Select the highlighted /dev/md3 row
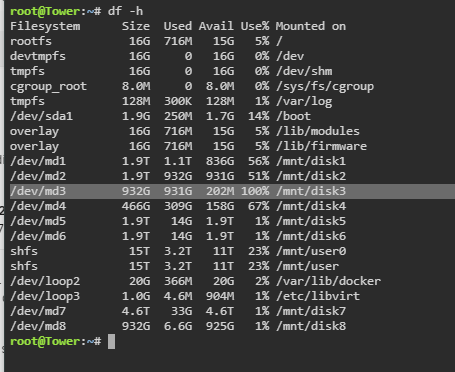 (x=232, y=191)
